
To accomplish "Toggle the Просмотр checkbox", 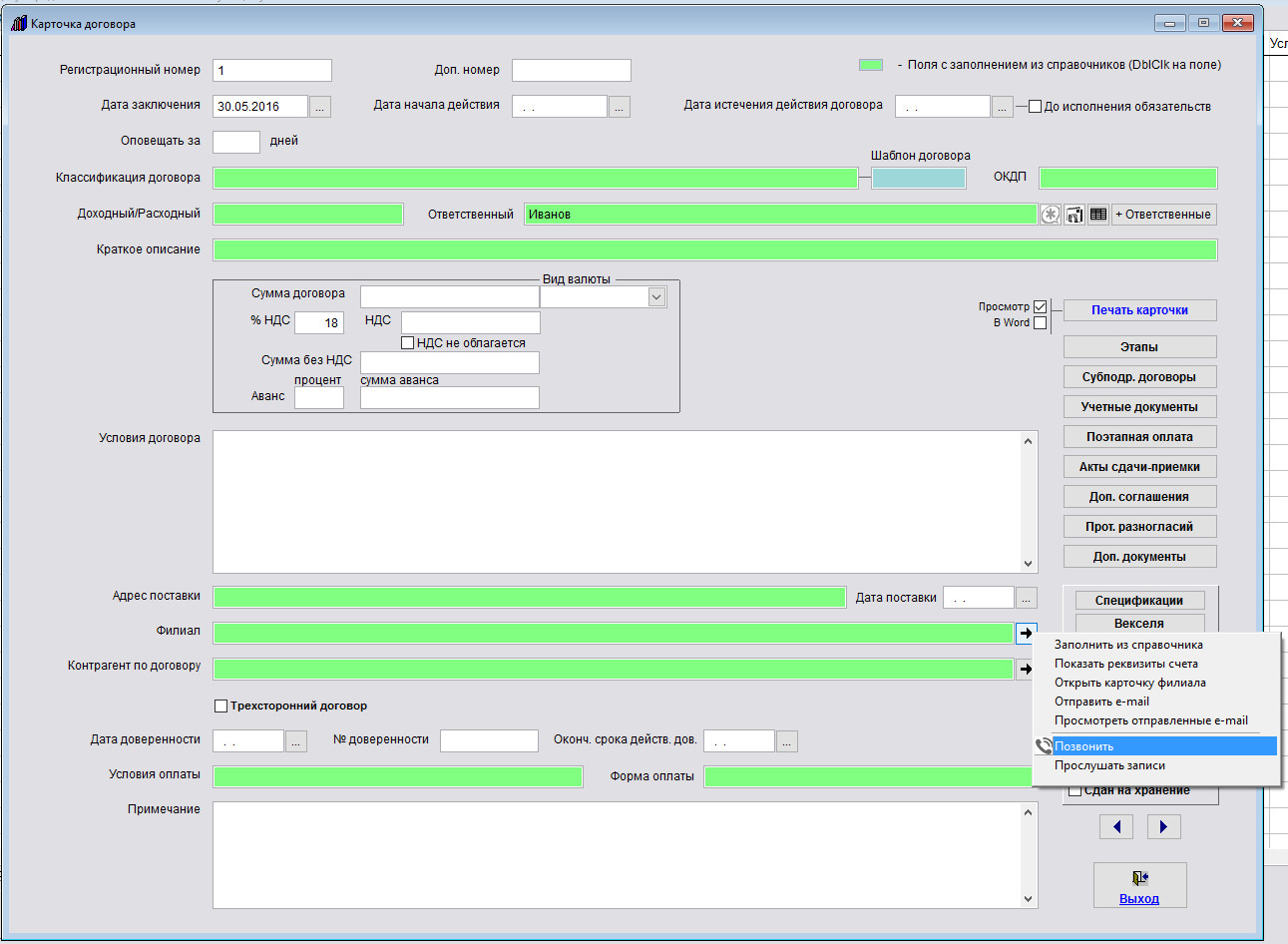I will (1041, 307).
